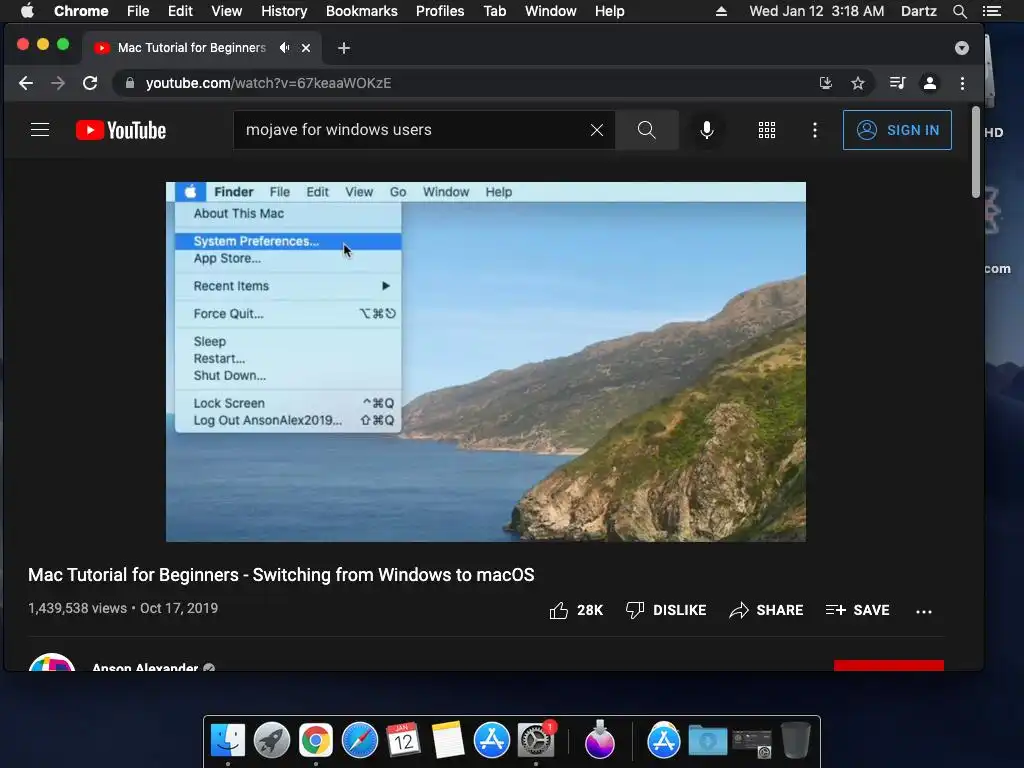Open Chrome media controls icon
The height and width of the screenshot is (768, 1024).
click(897, 83)
